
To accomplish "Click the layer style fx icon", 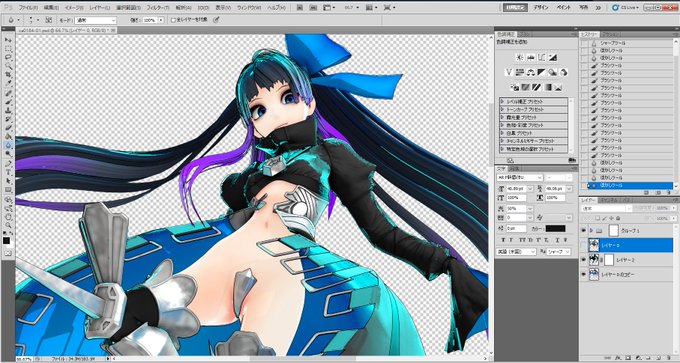I will pos(619,359).
